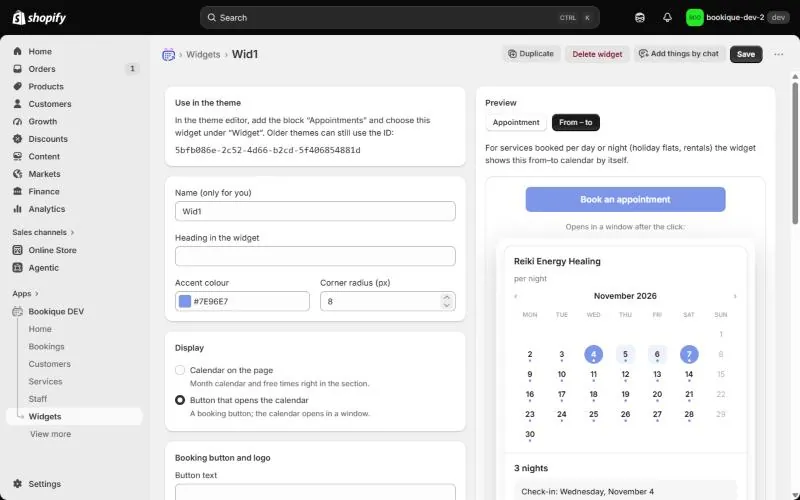This screenshot has width=800, height=500.
Task: Click the Shopify logo
Action: coord(39,18)
